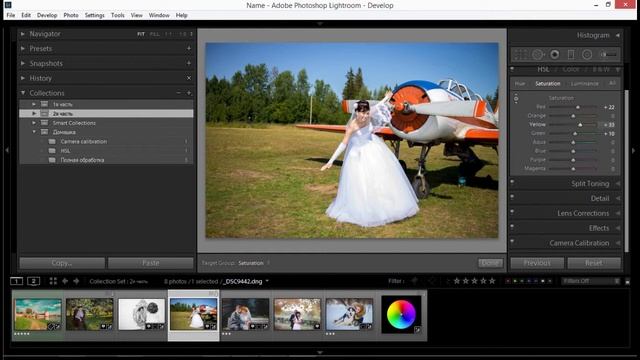Set Navigator zoom to FIT
640x360 pixels.
tap(141, 34)
